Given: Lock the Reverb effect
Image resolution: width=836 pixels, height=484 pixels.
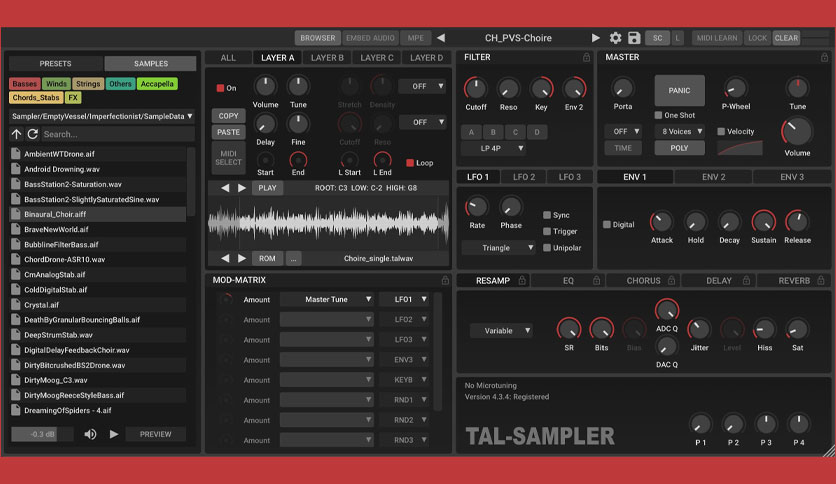Looking at the screenshot, I should (821, 280).
